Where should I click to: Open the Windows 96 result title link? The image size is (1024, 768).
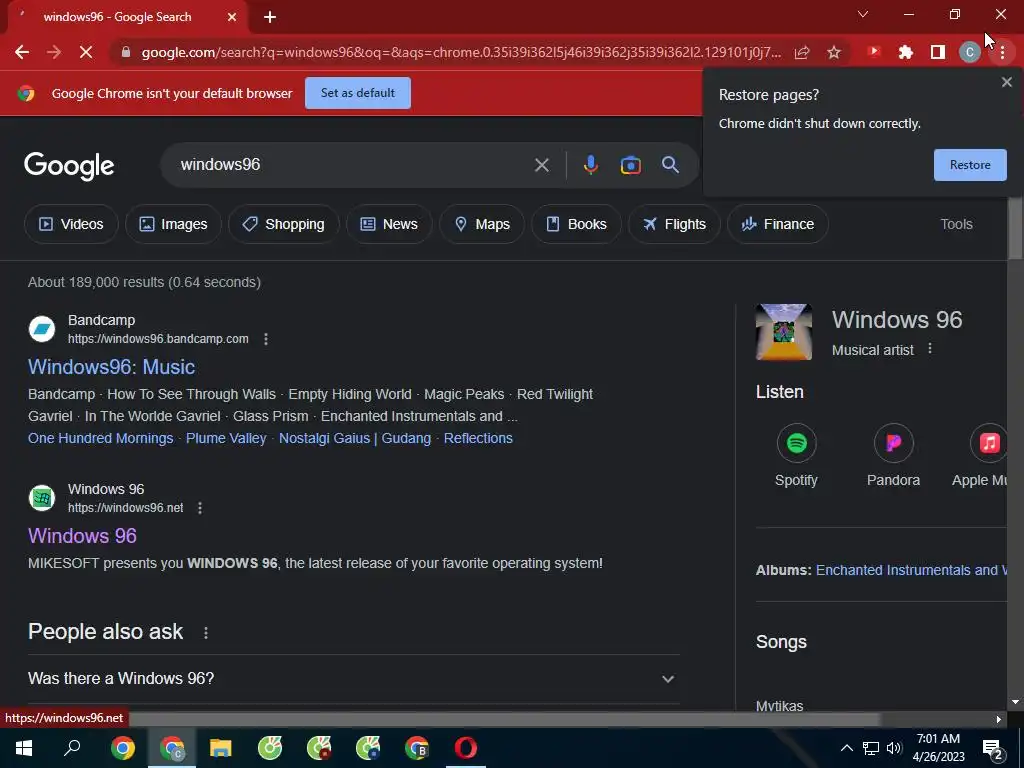[x=82, y=536]
